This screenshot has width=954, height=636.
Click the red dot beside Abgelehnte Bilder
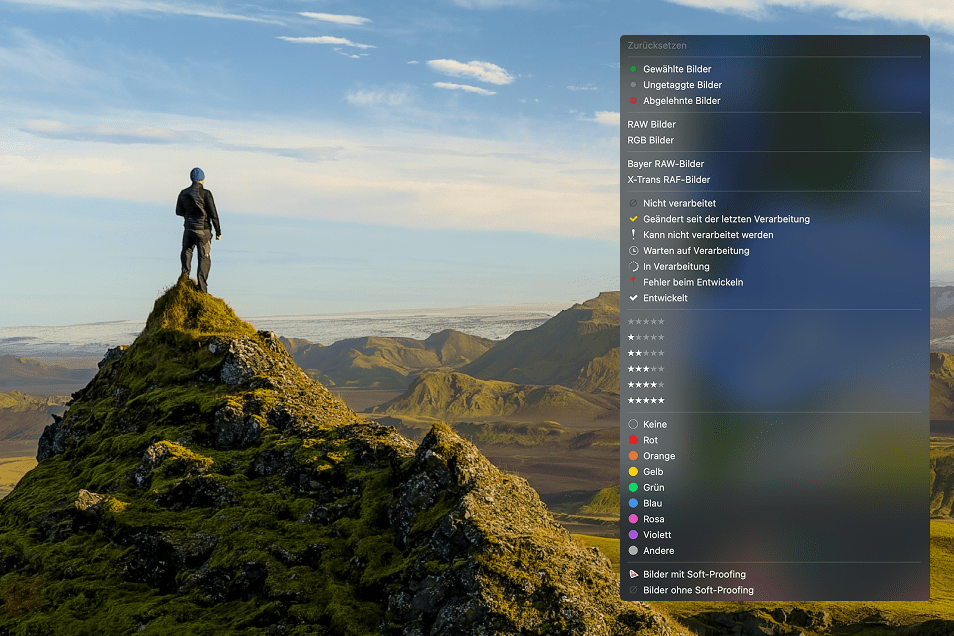coord(633,101)
